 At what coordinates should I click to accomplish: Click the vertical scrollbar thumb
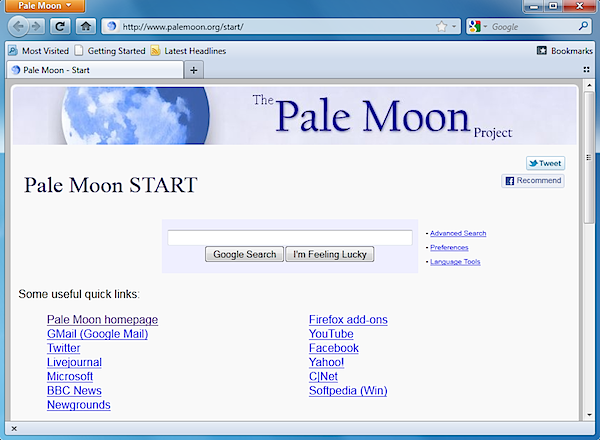click(x=589, y=157)
